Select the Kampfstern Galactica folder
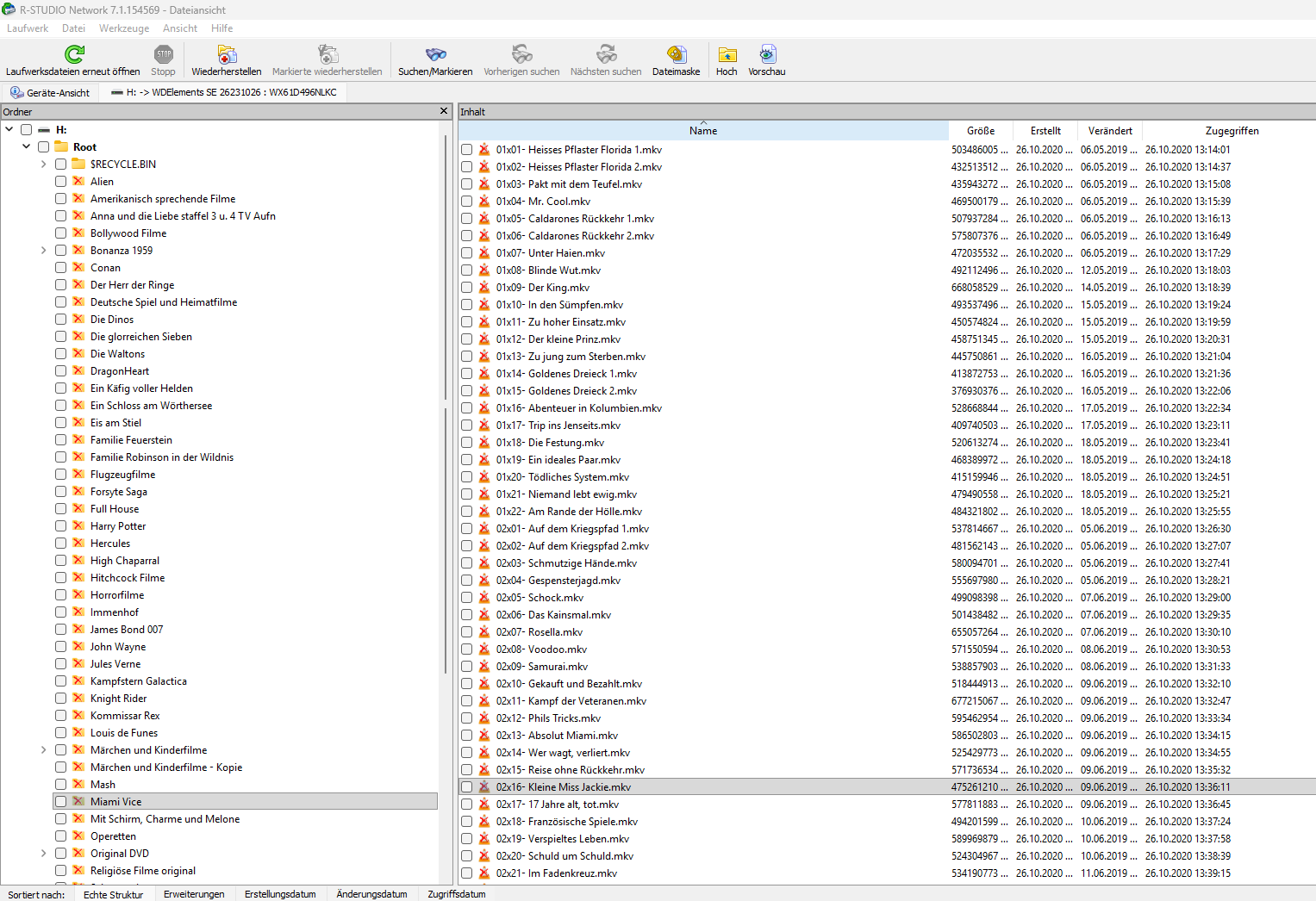Image resolution: width=1316 pixels, height=901 pixels. (138, 680)
